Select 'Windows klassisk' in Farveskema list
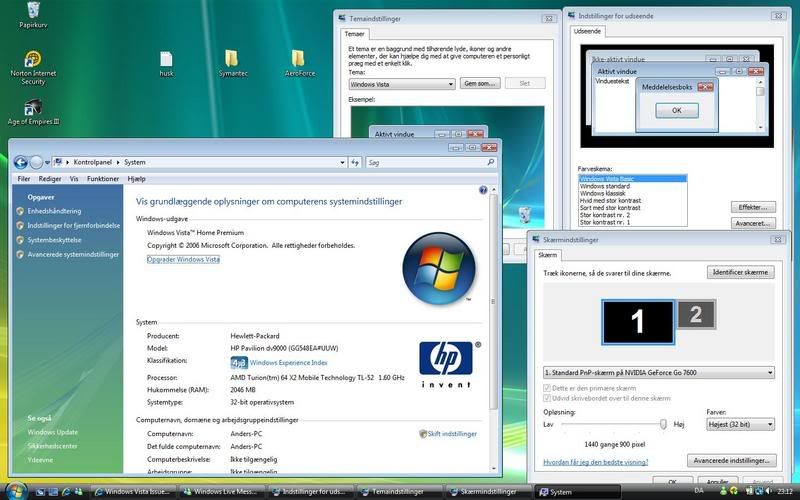 pos(603,193)
